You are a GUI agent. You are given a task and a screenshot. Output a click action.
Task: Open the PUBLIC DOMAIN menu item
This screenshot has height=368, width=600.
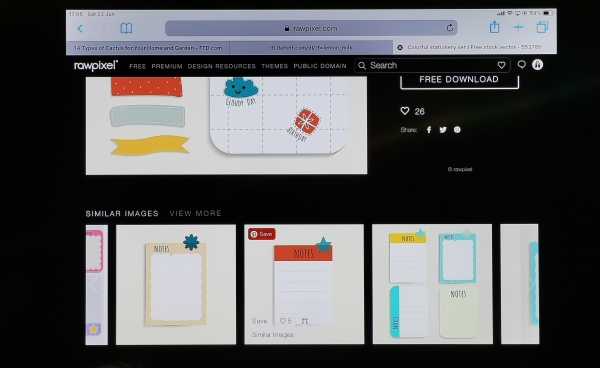click(x=320, y=66)
